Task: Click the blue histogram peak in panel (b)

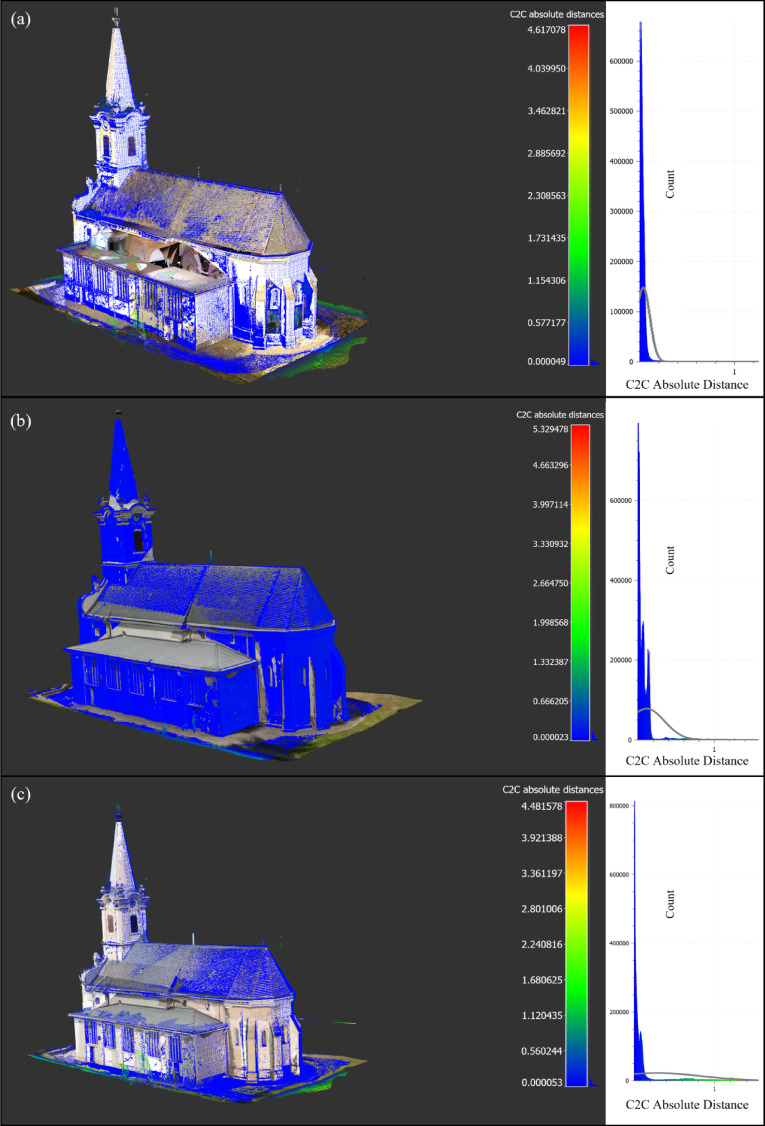Action: click(x=639, y=581)
